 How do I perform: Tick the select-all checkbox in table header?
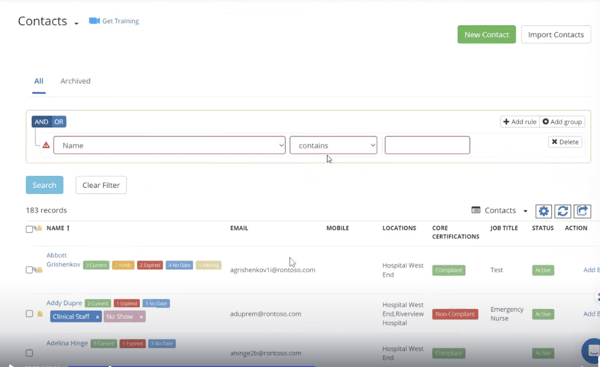[x=29, y=229]
